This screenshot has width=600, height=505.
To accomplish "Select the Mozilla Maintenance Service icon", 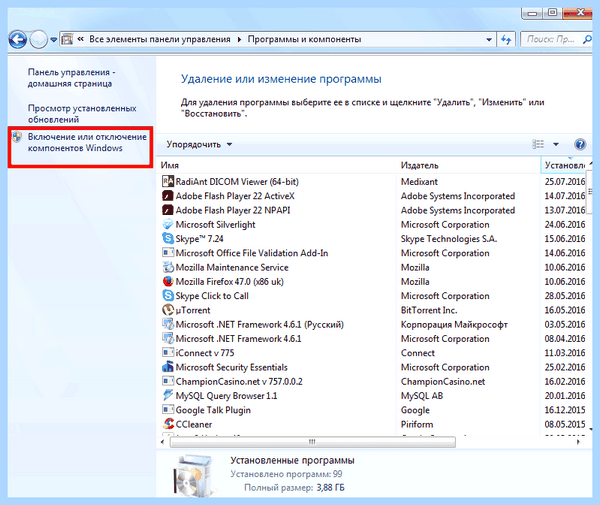I will 168,267.
